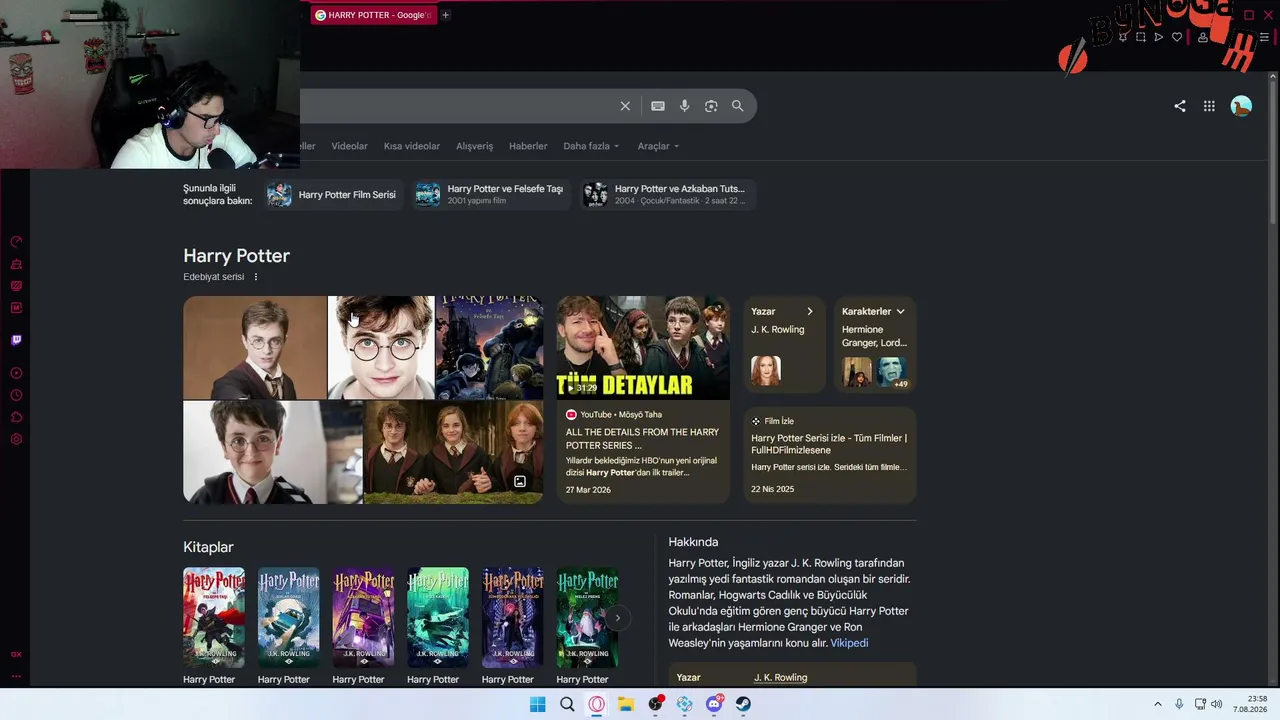Open Windows taskbar search

tap(567, 704)
